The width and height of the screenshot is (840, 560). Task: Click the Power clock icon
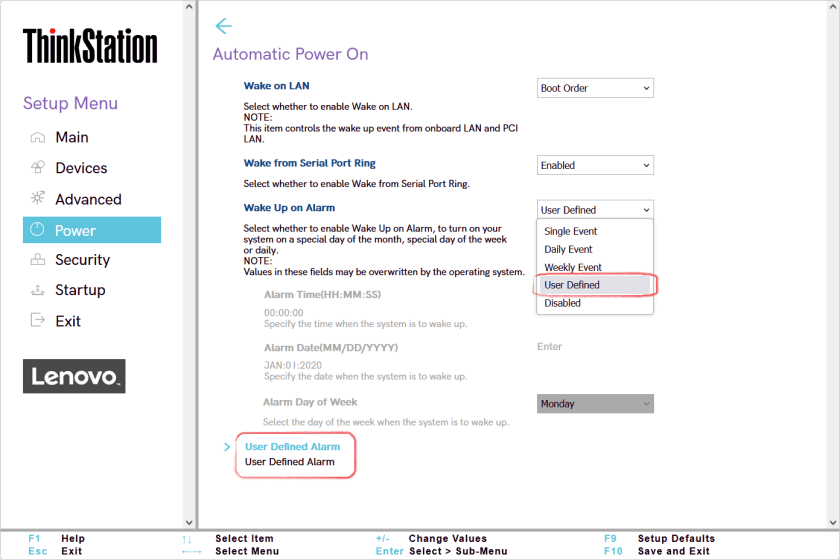38,230
